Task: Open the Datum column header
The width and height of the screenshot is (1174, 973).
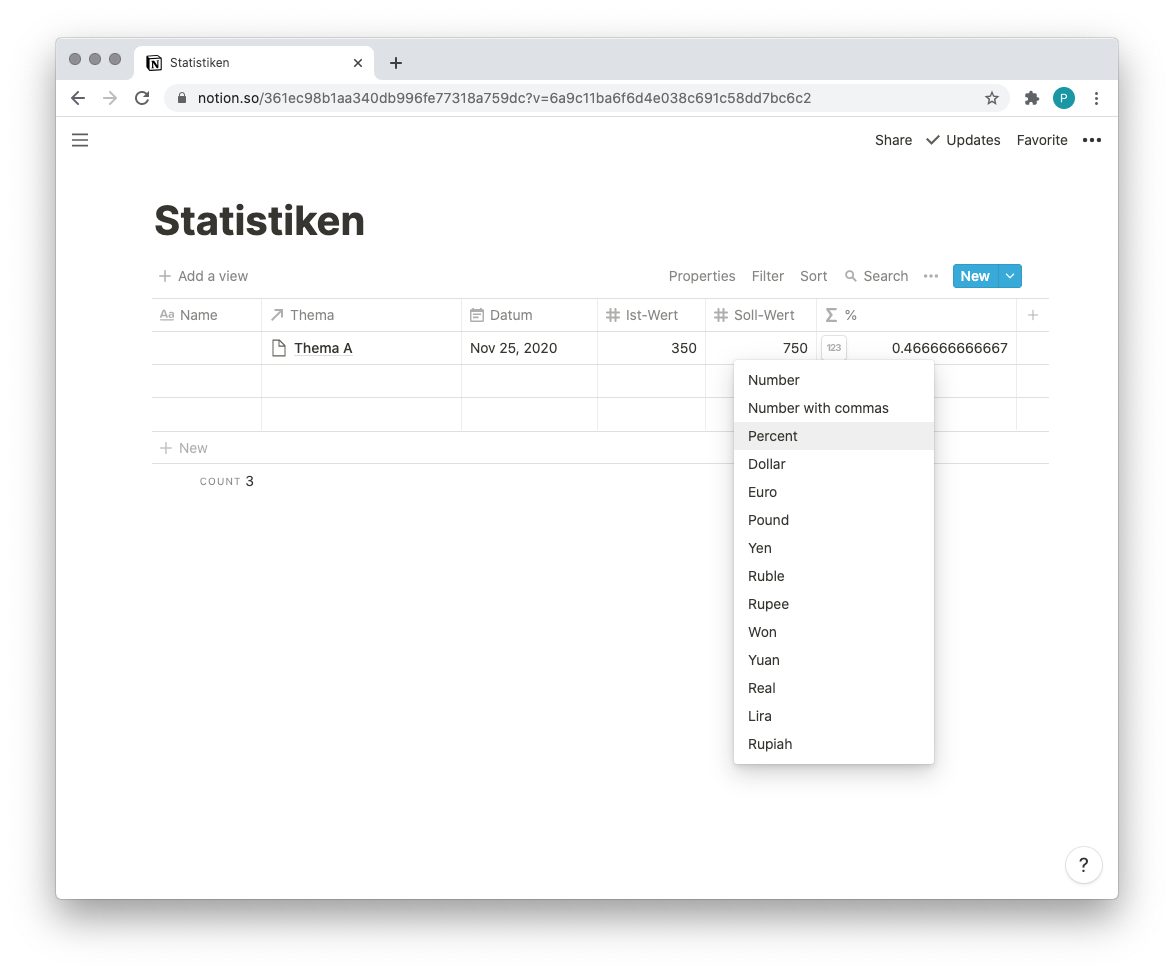Action: click(x=529, y=315)
